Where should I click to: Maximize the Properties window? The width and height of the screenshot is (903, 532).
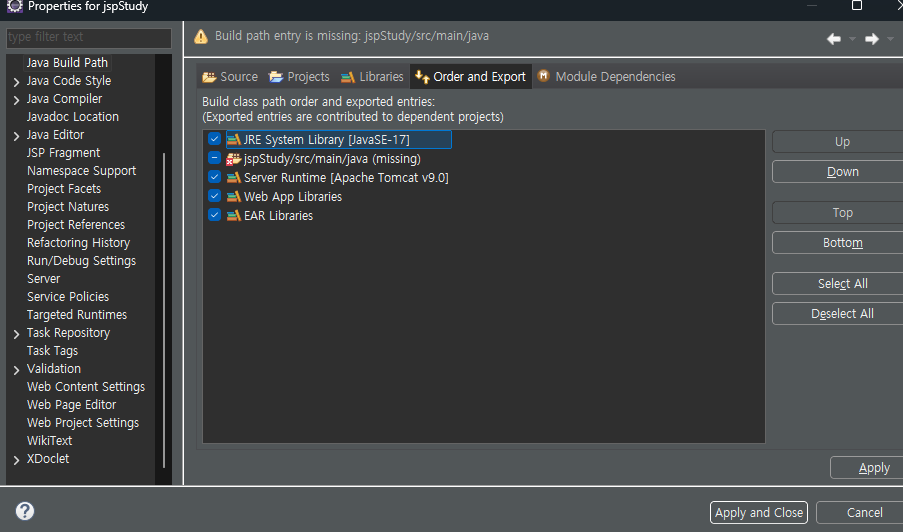coord(857,6)
